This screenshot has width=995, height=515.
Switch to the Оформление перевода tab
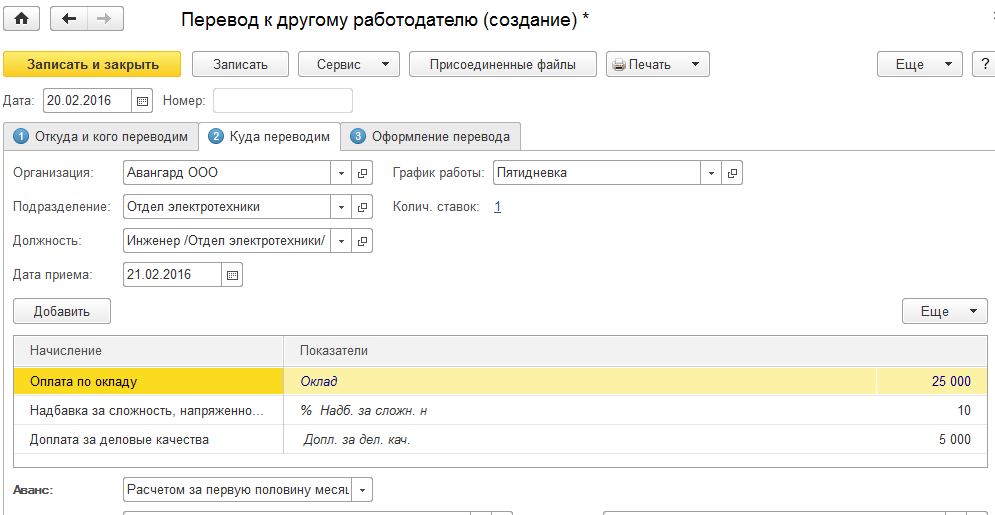431,136
